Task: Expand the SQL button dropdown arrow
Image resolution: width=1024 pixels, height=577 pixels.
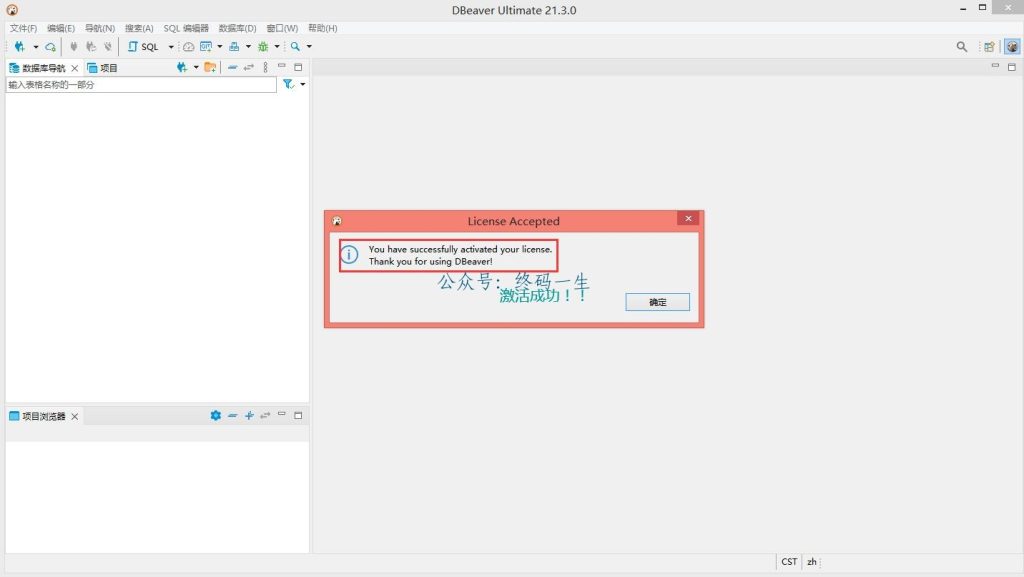Action: [x=171, y=47]
